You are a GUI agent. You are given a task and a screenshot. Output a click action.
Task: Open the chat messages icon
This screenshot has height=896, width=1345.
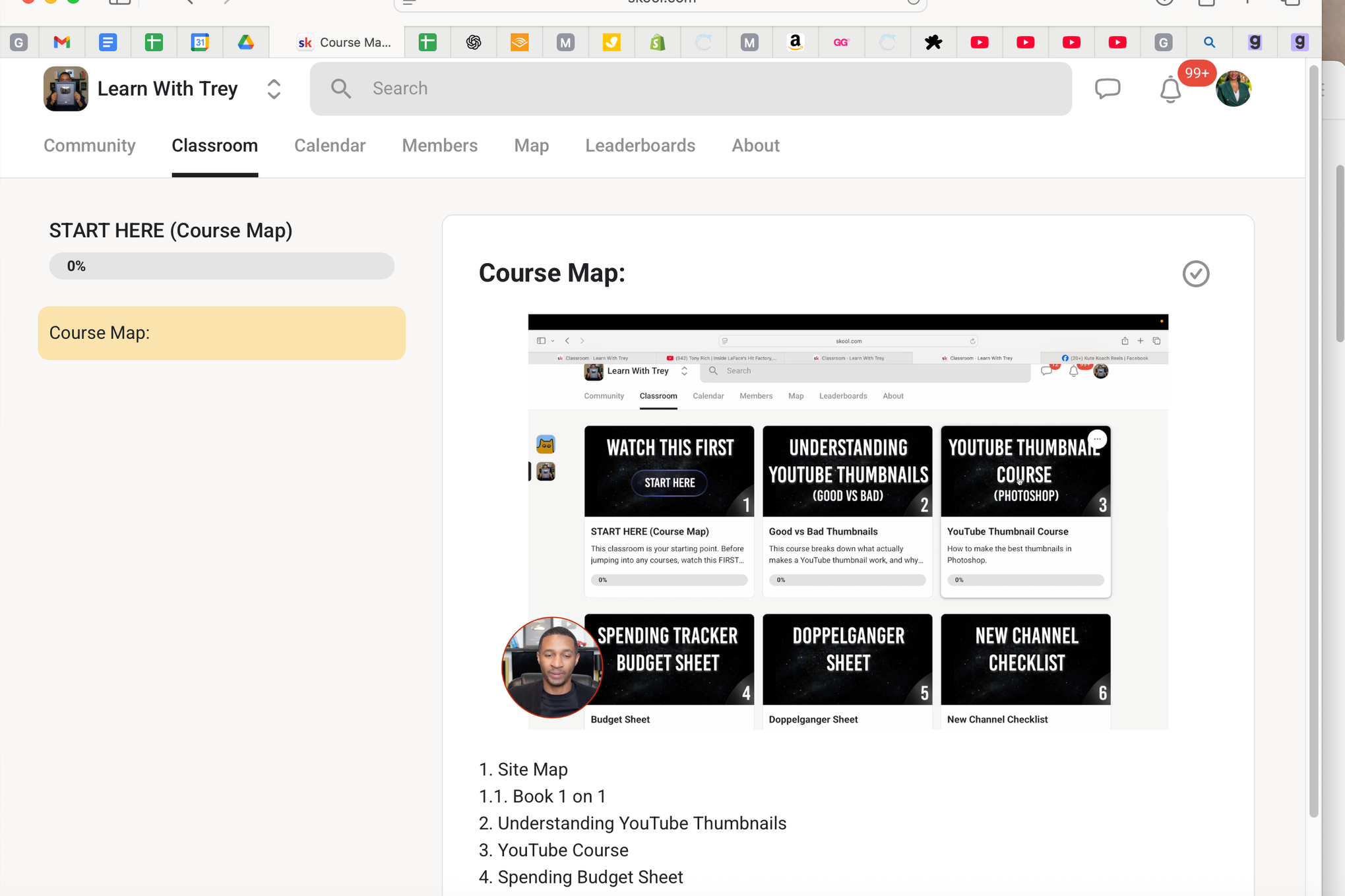(1108, 88)
